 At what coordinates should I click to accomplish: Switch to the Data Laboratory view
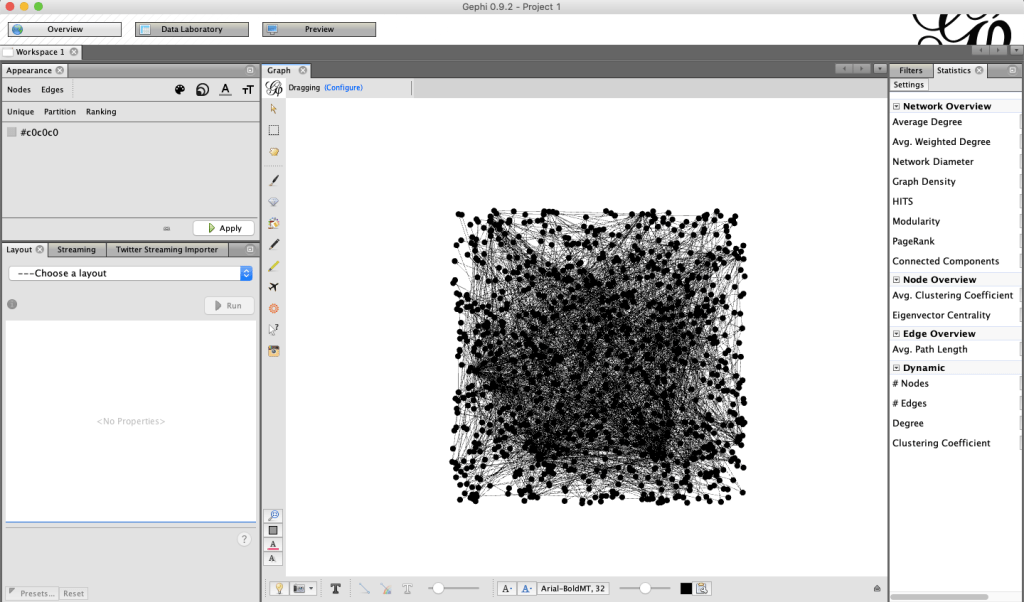tap(191, 29)
